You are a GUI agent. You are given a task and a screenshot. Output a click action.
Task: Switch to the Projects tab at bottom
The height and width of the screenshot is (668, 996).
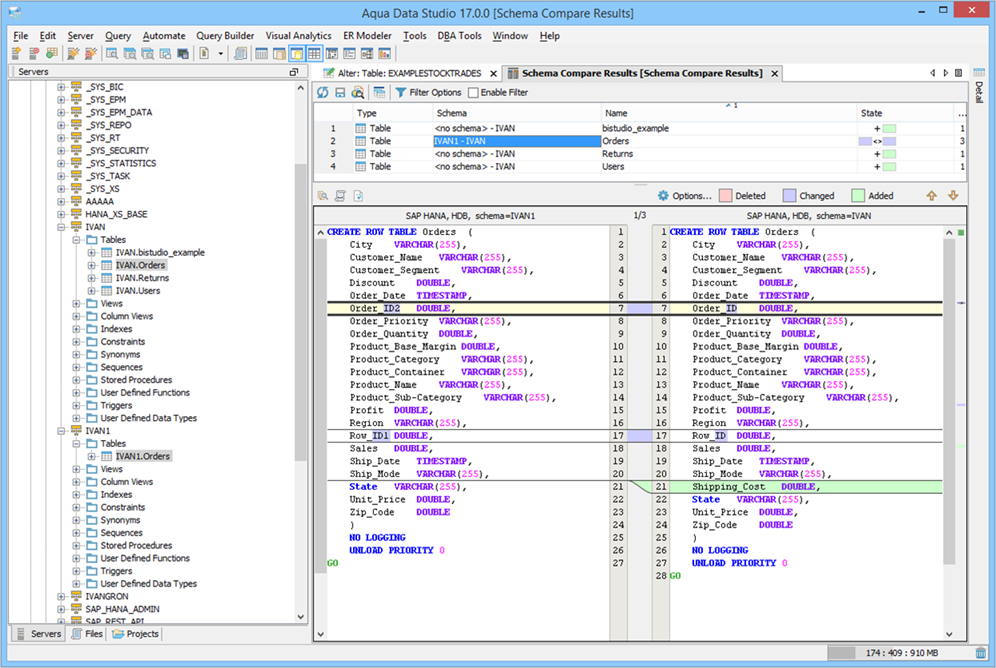click(135, 634)
